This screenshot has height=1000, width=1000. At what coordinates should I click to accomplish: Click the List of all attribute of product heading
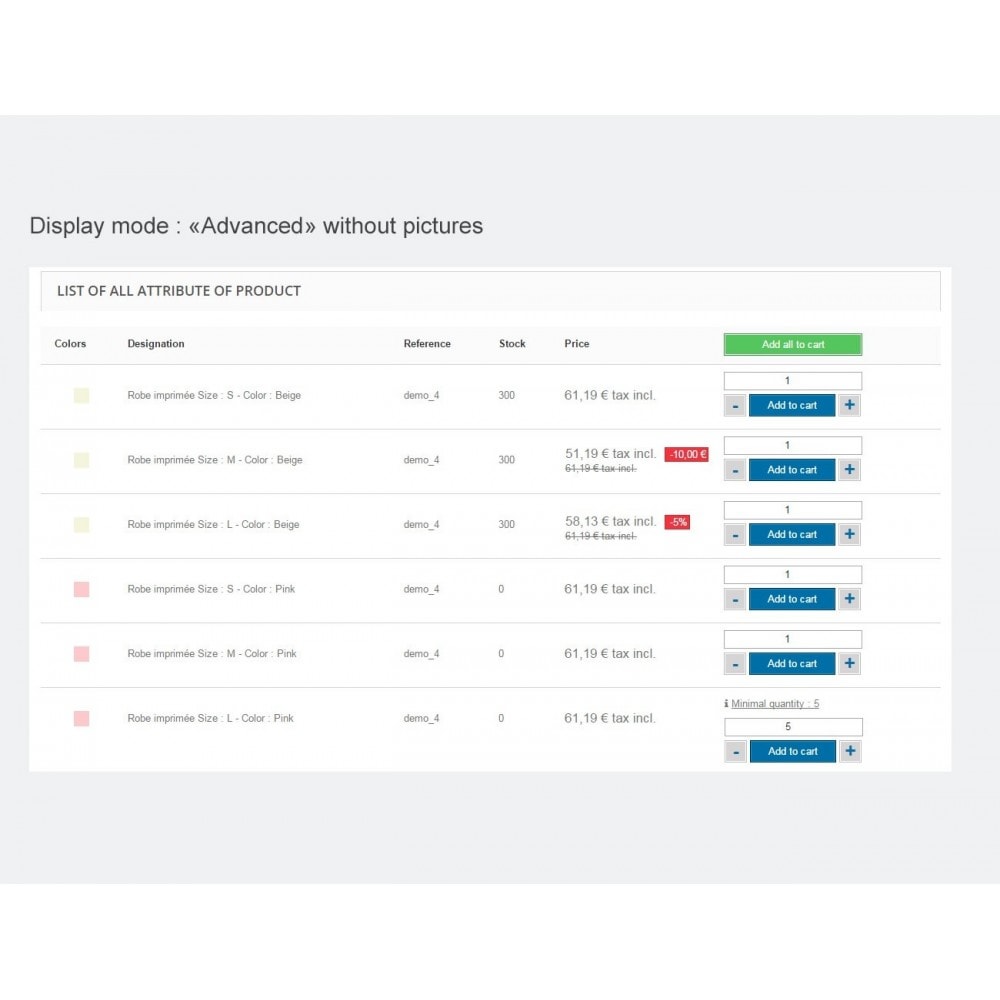click(x=179, y=291)
